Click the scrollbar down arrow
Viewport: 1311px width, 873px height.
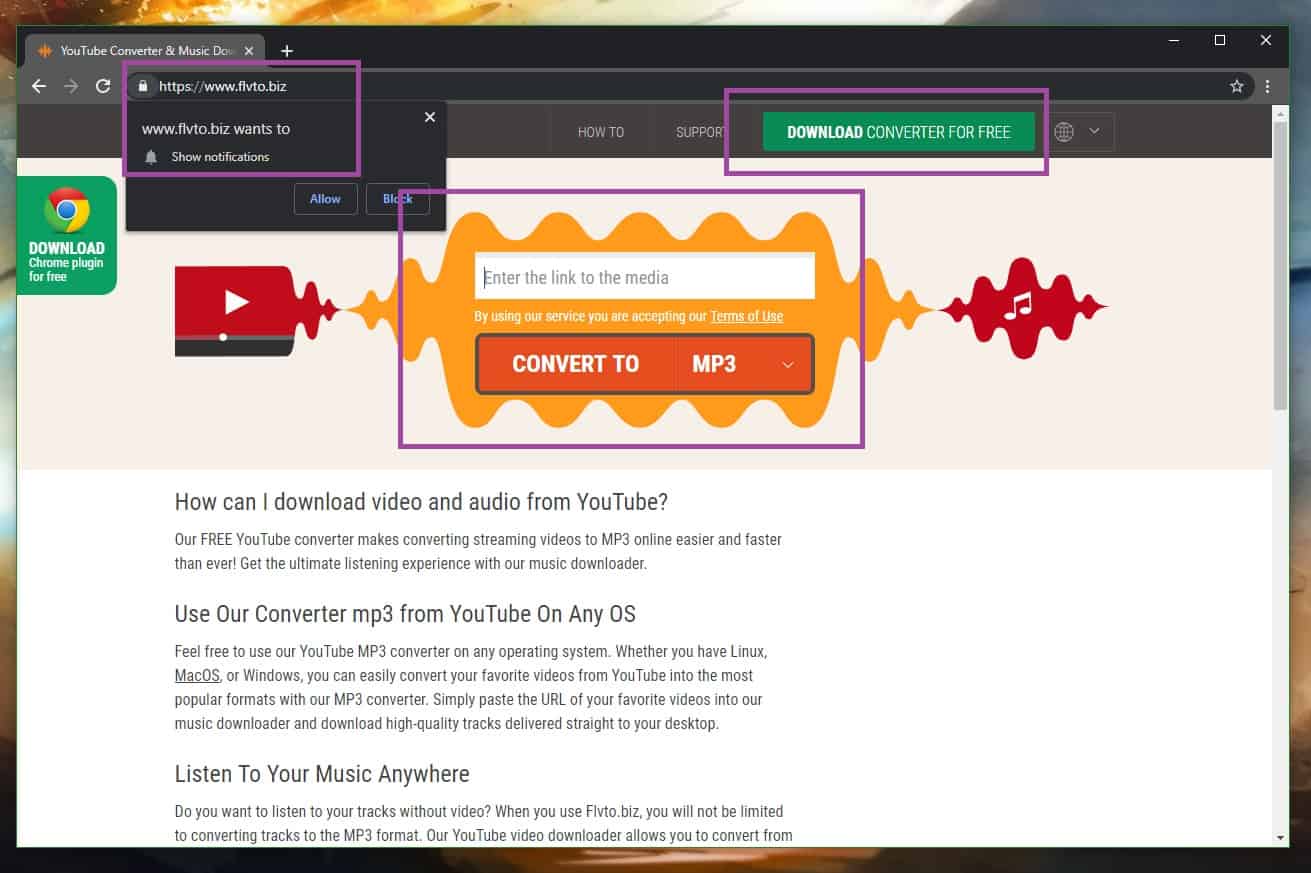(x=1280, y=837)
